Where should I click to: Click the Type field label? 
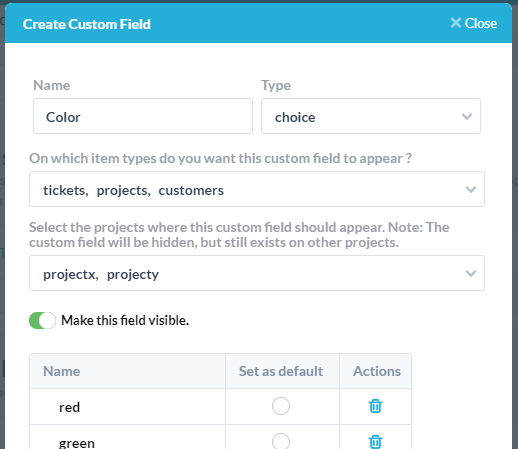point(276,85)
